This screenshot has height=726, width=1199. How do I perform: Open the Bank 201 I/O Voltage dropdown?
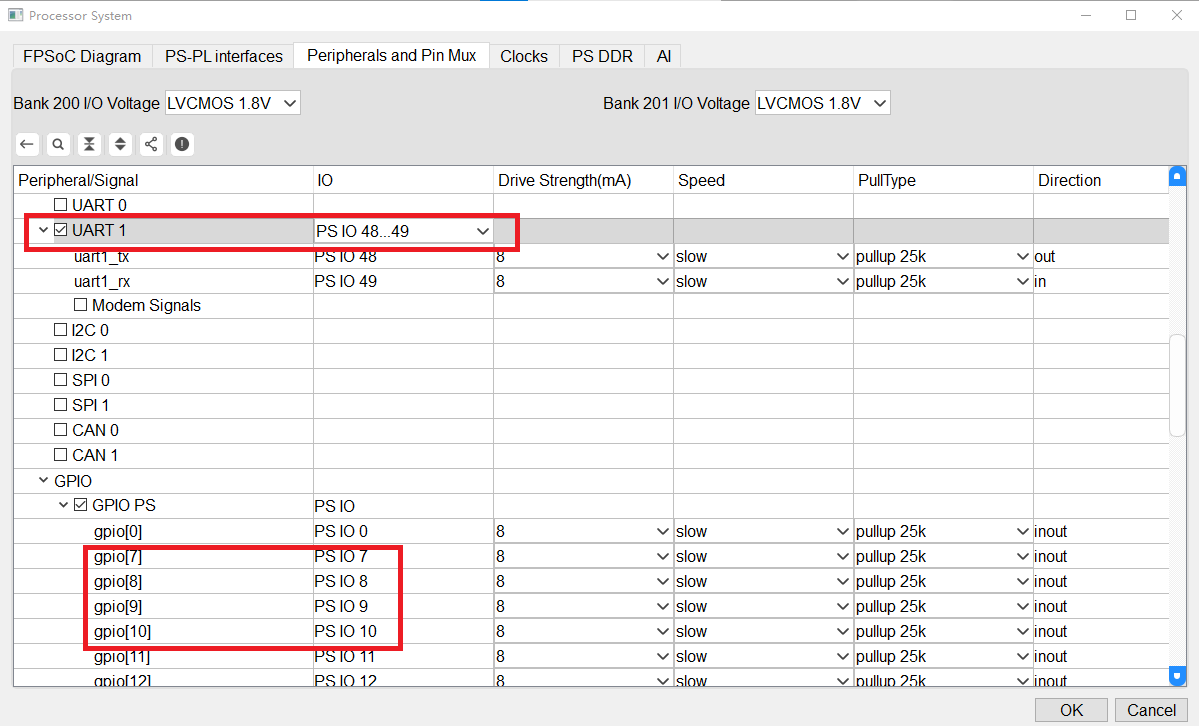pos(823,103)
